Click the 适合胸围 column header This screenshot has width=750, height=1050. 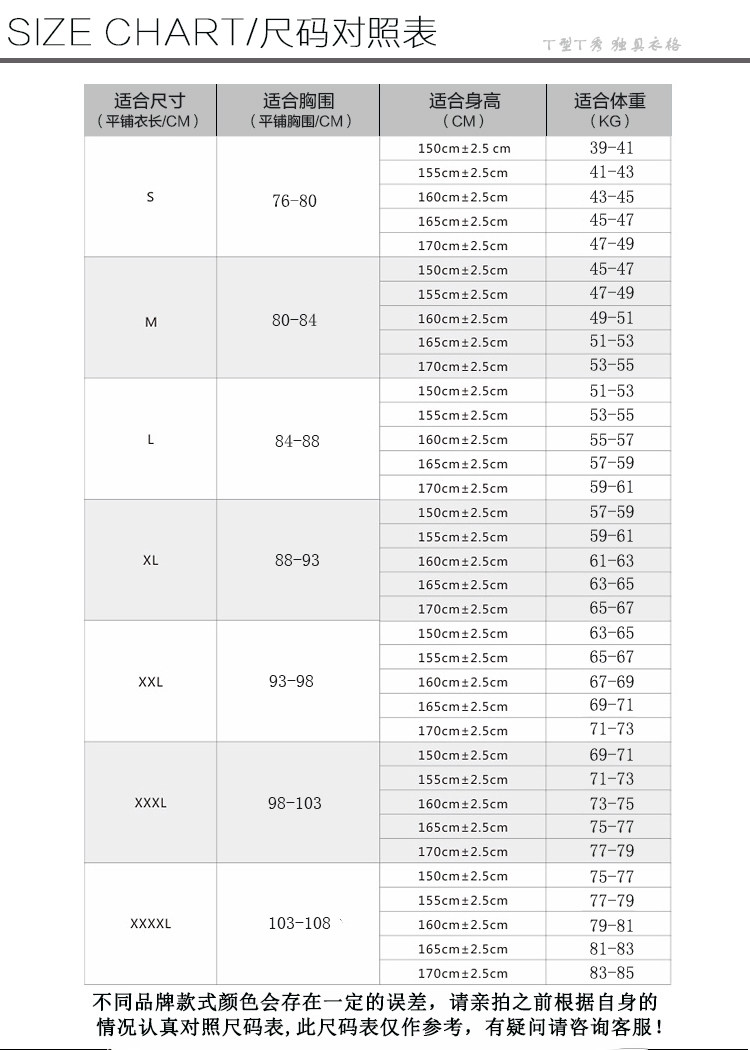298,110
